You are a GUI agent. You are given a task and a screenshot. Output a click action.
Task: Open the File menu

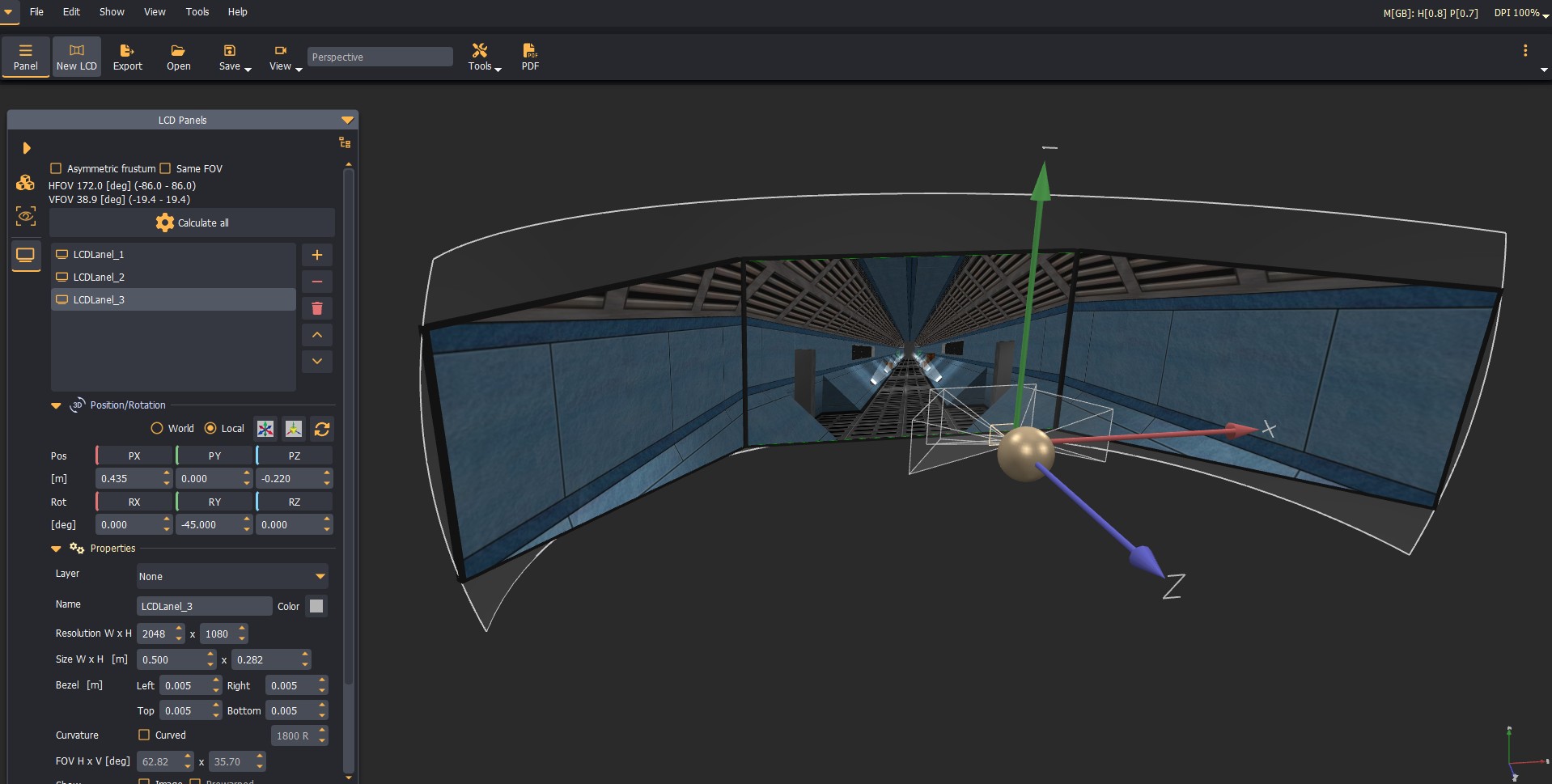pyautogui.click(x=36, y=12)
